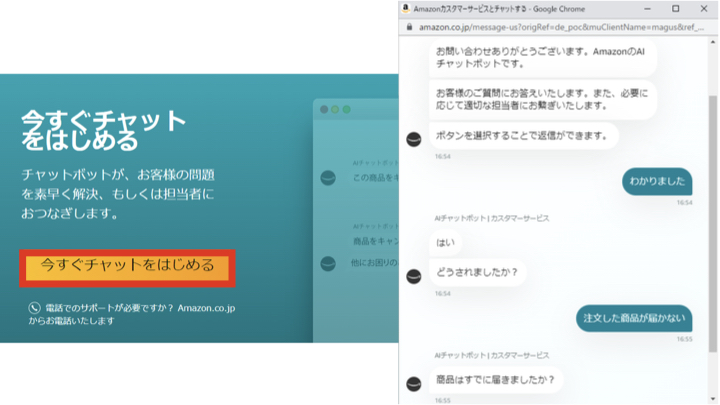
Task: Click the phone support link 電話でのサポートが必要ですか
Action: coord(132,314)
